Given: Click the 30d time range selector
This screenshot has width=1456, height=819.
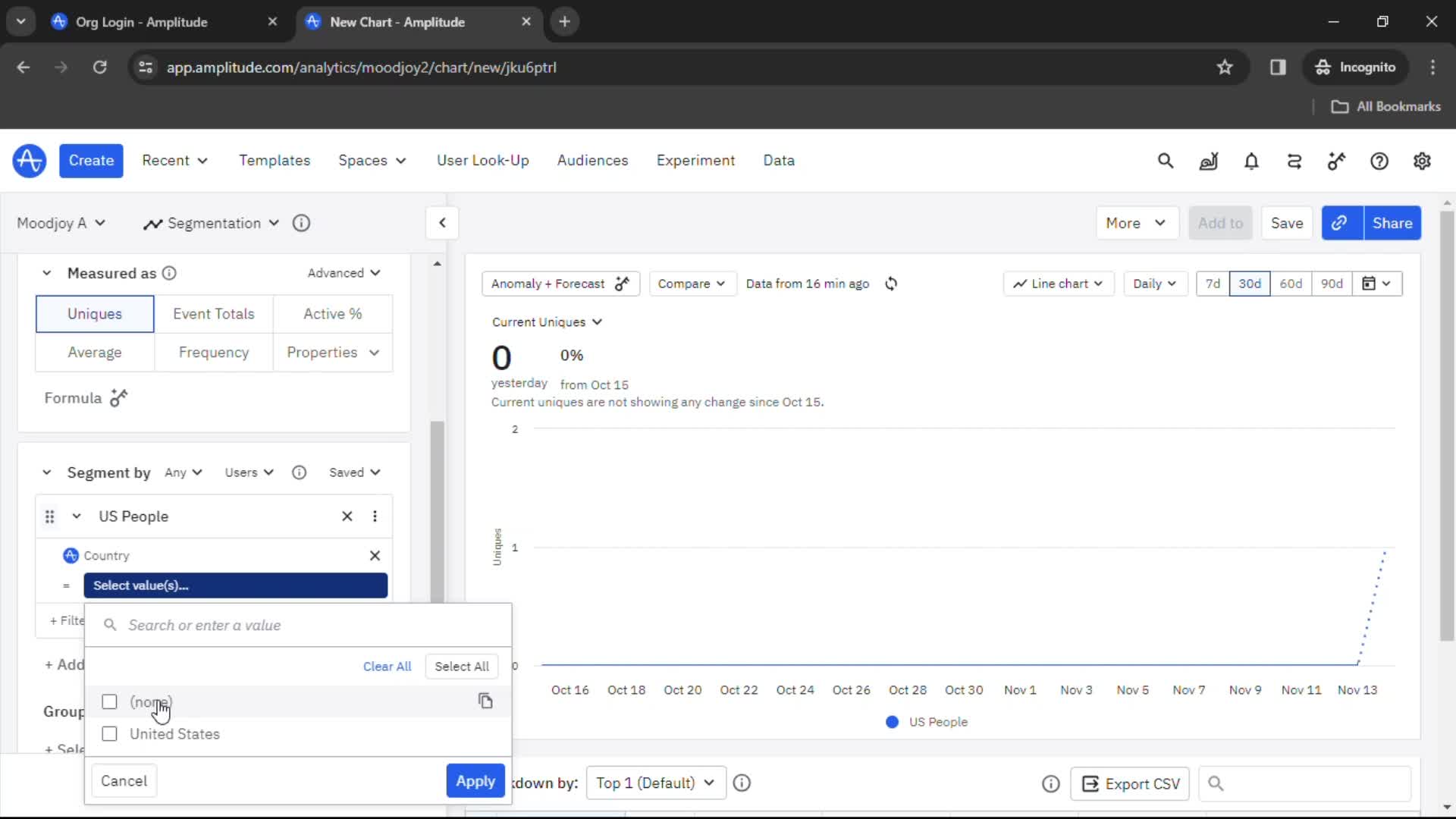Looking at the screenshot, I should pyautogui.click(x=1250, y=284).
